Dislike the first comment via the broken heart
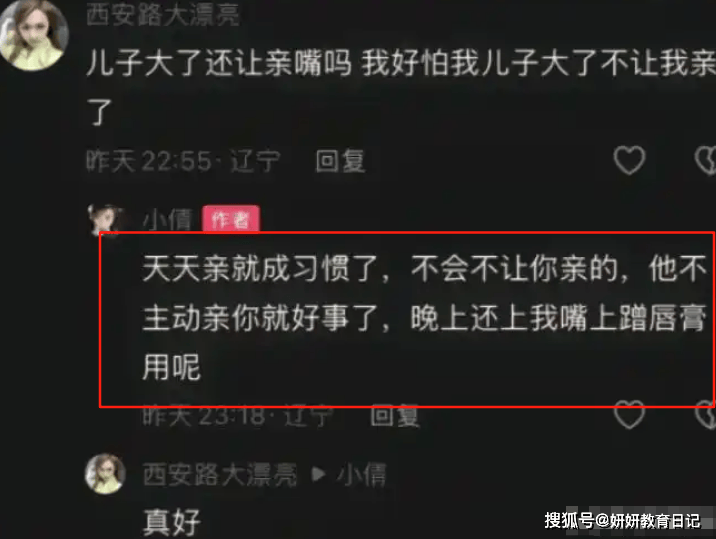Viewport: 716px width, 539px height. tap(705, 160)
